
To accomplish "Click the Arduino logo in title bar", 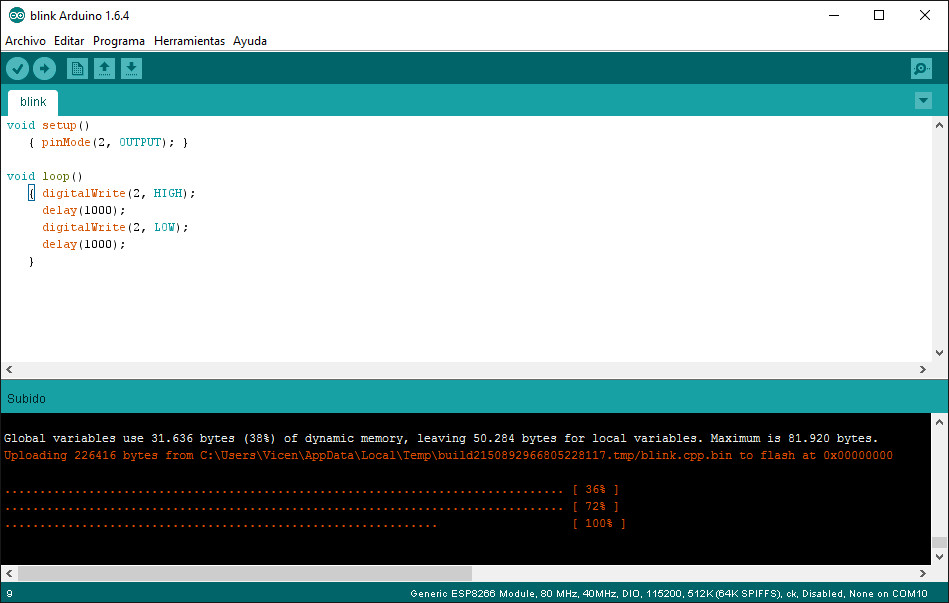I will (x=17, y=15).
